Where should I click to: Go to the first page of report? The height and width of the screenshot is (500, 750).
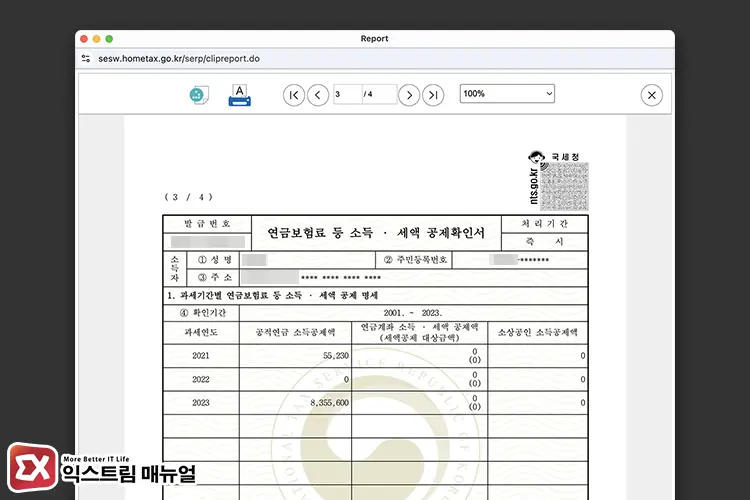294,95
